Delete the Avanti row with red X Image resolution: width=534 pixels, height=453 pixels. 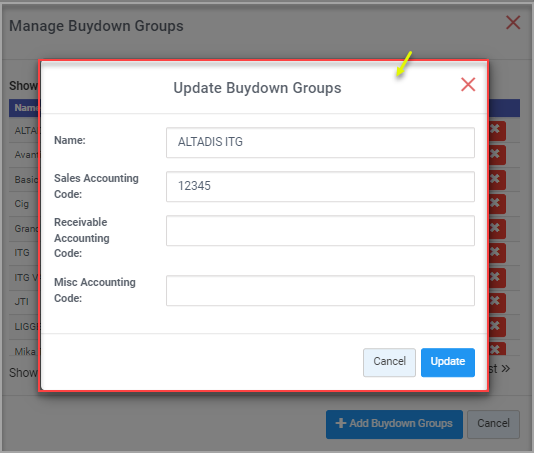coord(497,155)
